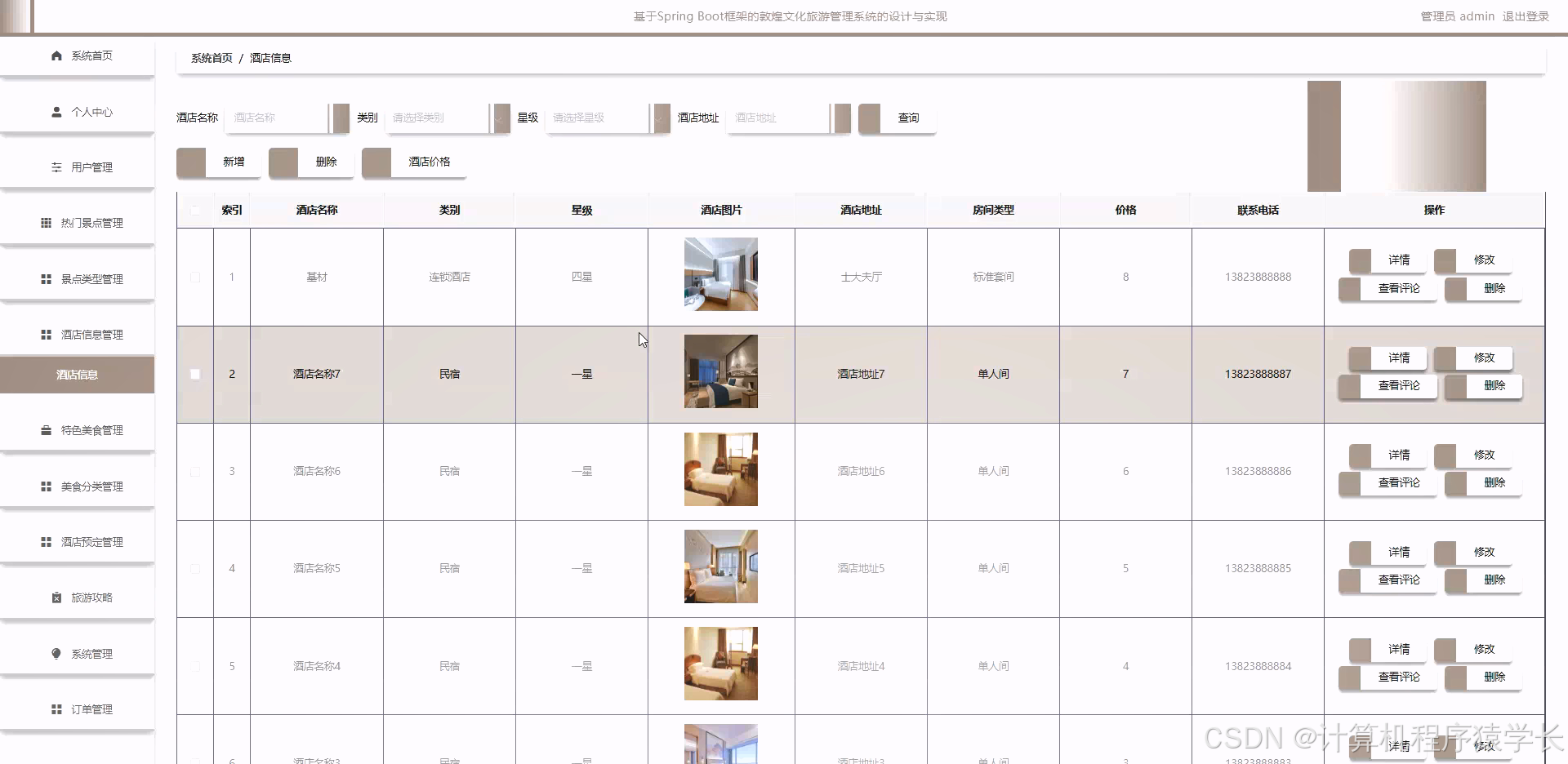1568x764 pixels.
Task: Click 删除 for the 酒店名称4 row
Action: (1483, 677)
